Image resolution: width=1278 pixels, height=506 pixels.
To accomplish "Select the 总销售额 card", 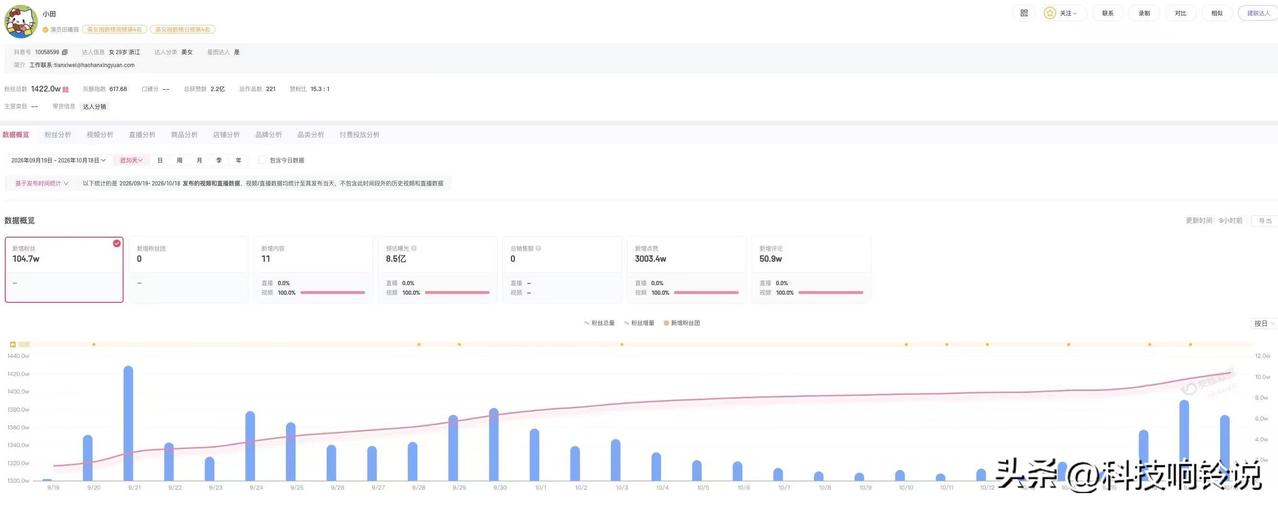I will 562,270.
